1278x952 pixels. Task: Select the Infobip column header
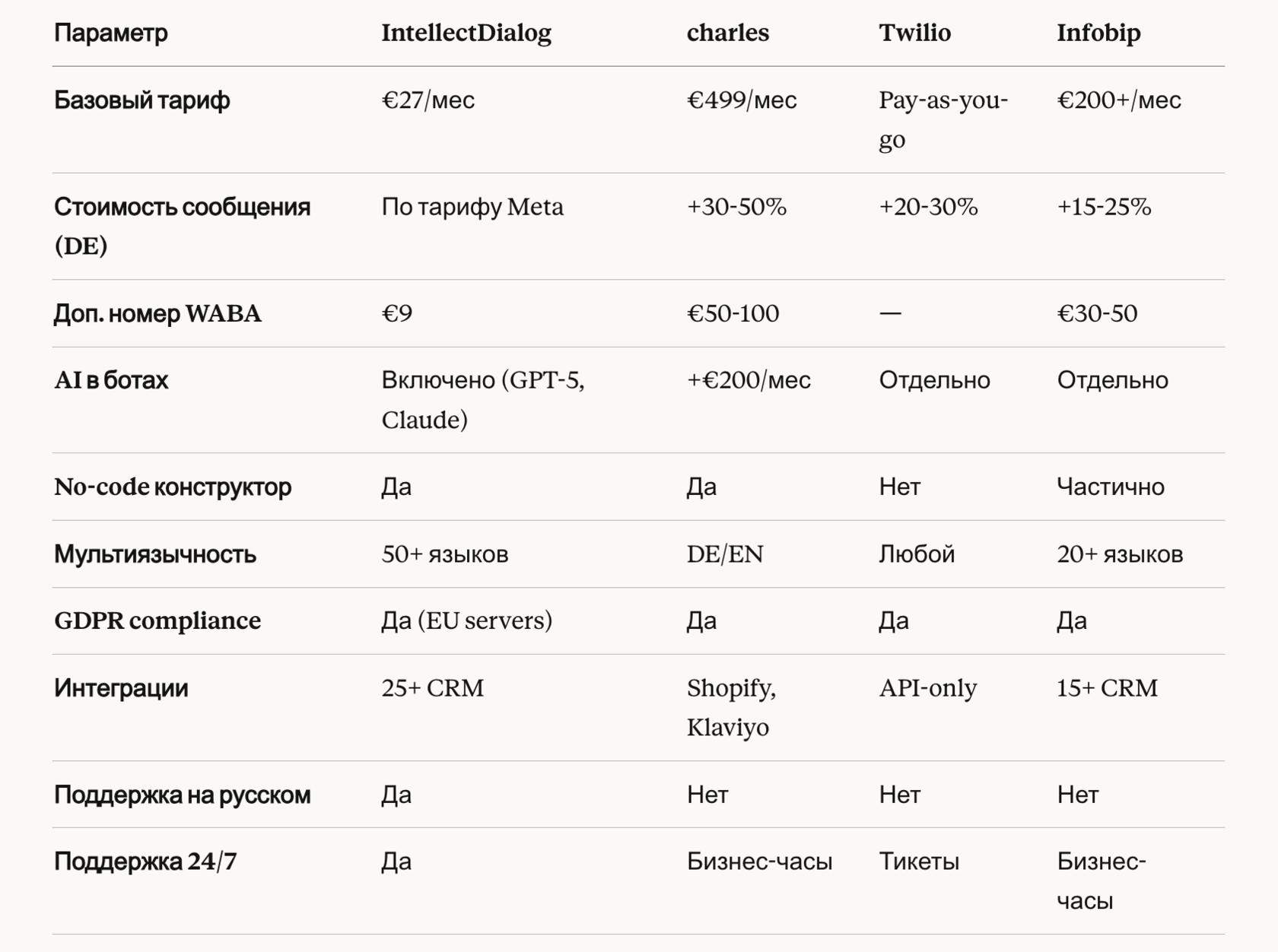1098,33
